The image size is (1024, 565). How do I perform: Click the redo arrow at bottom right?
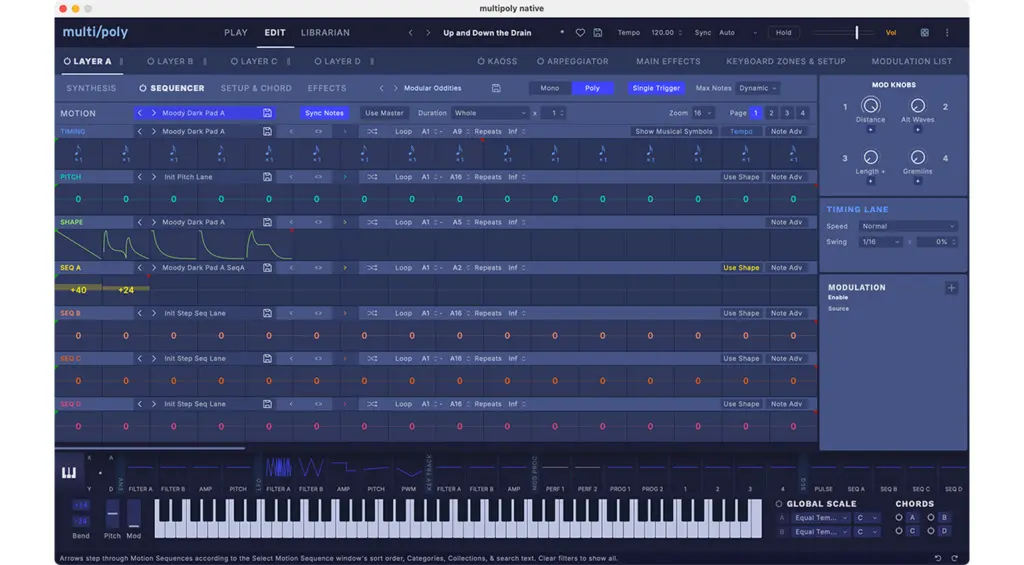tap(954, 558)
